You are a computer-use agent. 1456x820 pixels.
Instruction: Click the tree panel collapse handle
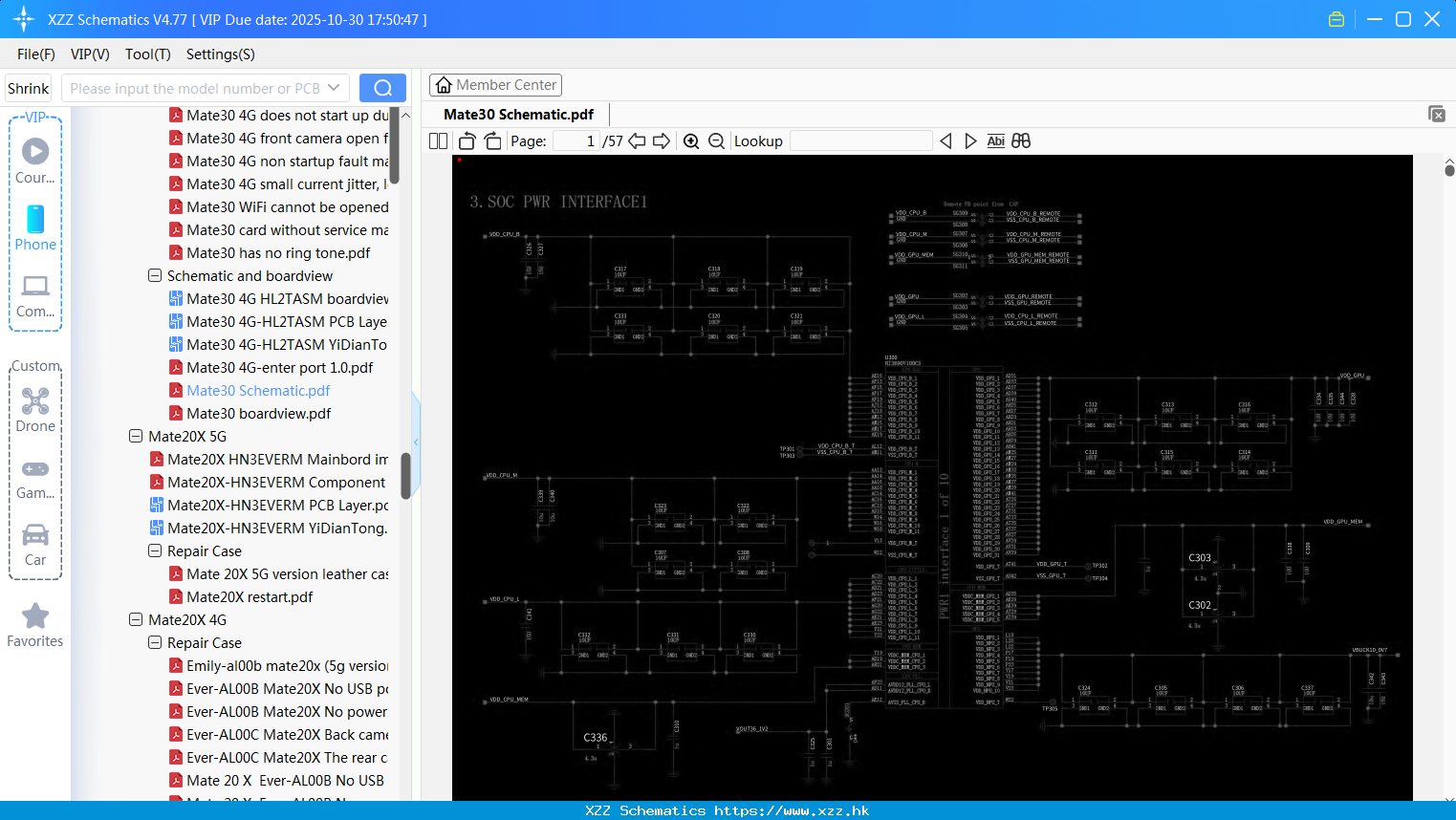pos(416,442)
